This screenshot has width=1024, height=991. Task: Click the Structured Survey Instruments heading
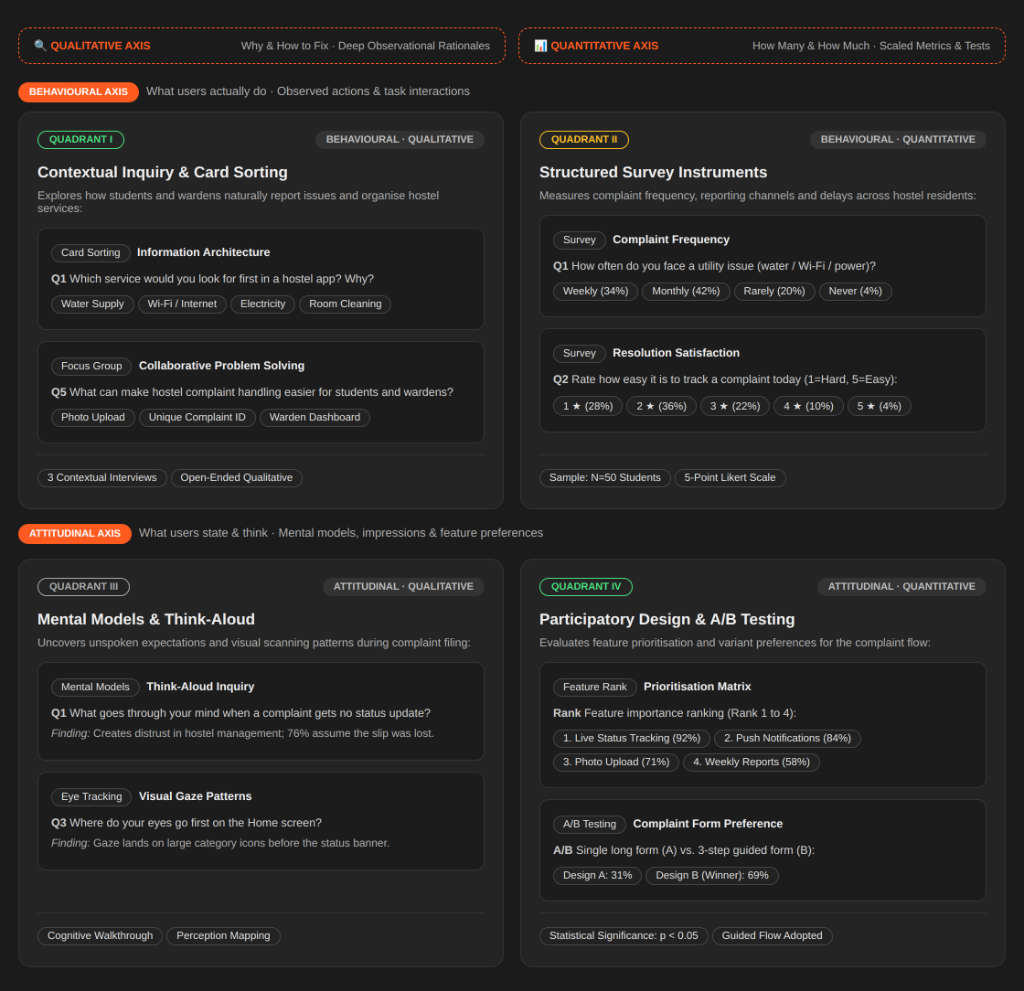[x=653, y=172]
